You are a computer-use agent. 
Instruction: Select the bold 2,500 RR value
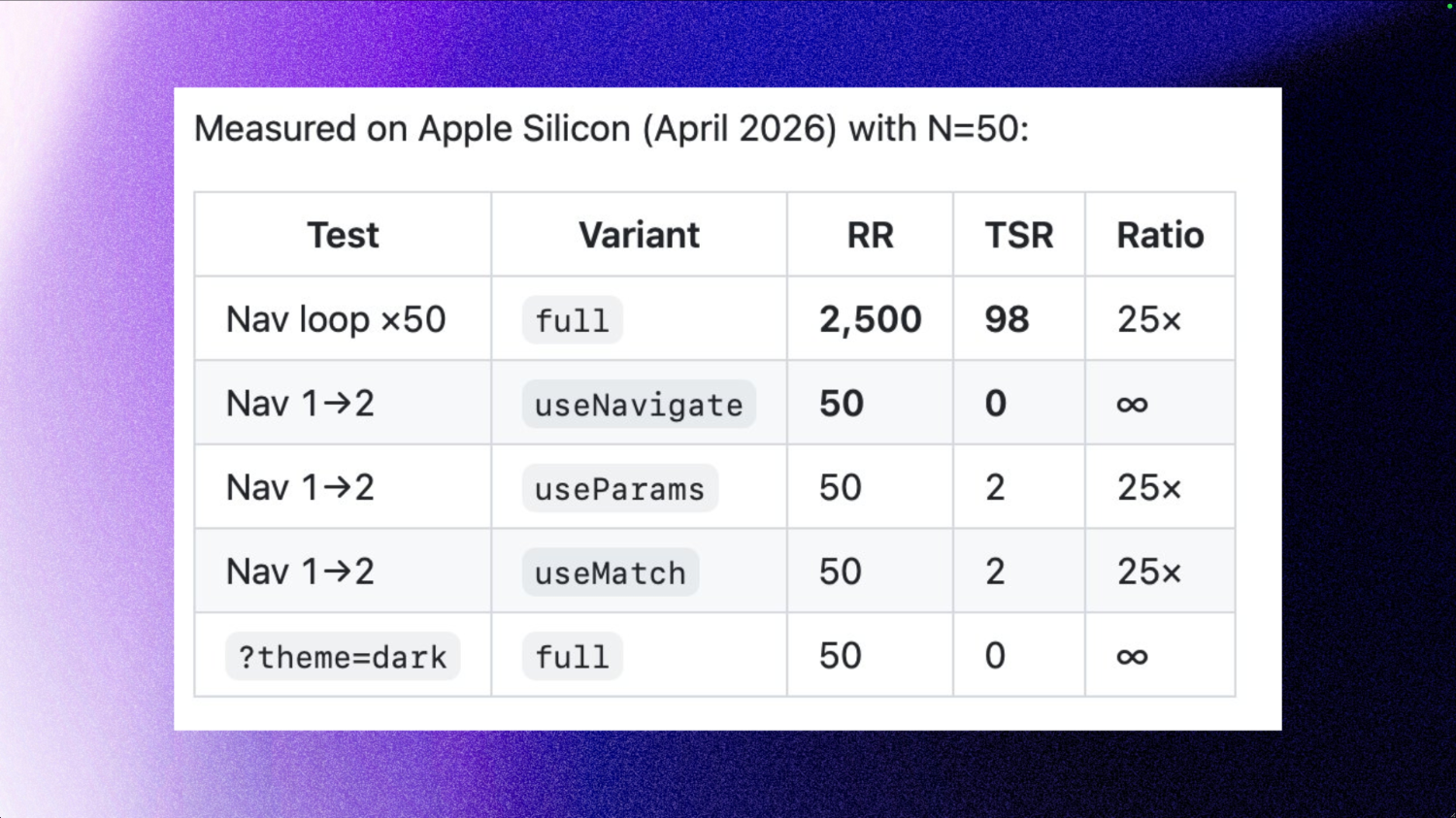870,320
